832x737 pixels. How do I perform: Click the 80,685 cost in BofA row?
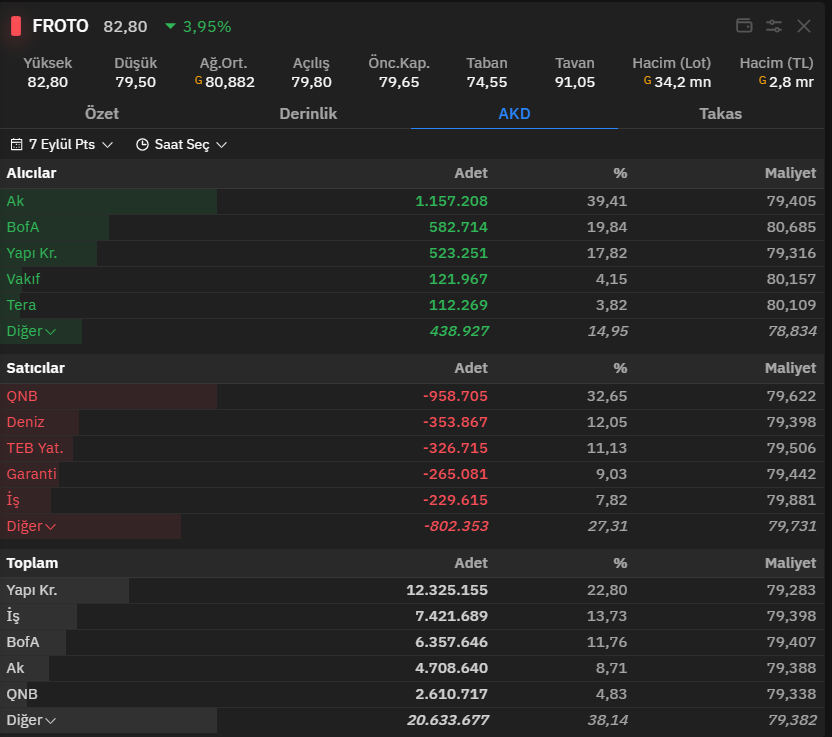click(x=791, y=228)
